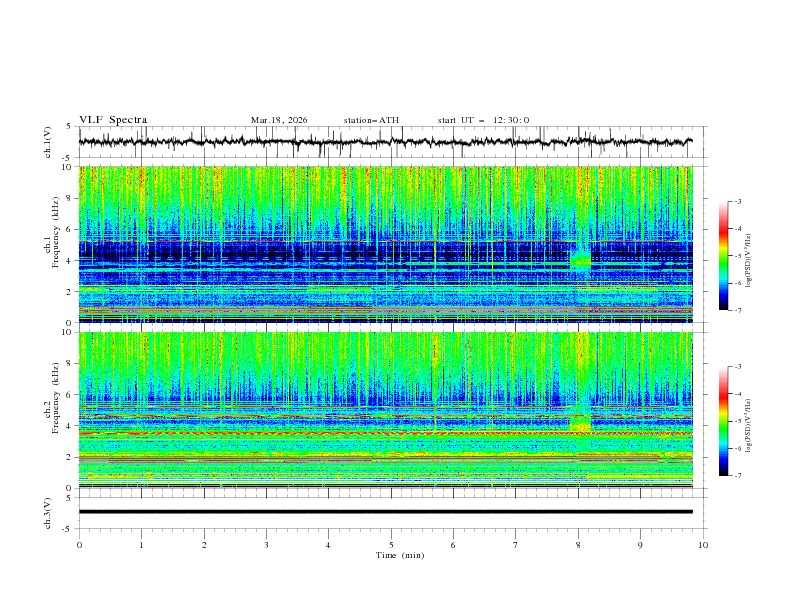792x612 pixels.
Task: Click the 'ch.3(V)' axis label
Action: click(x=48, y=513)
